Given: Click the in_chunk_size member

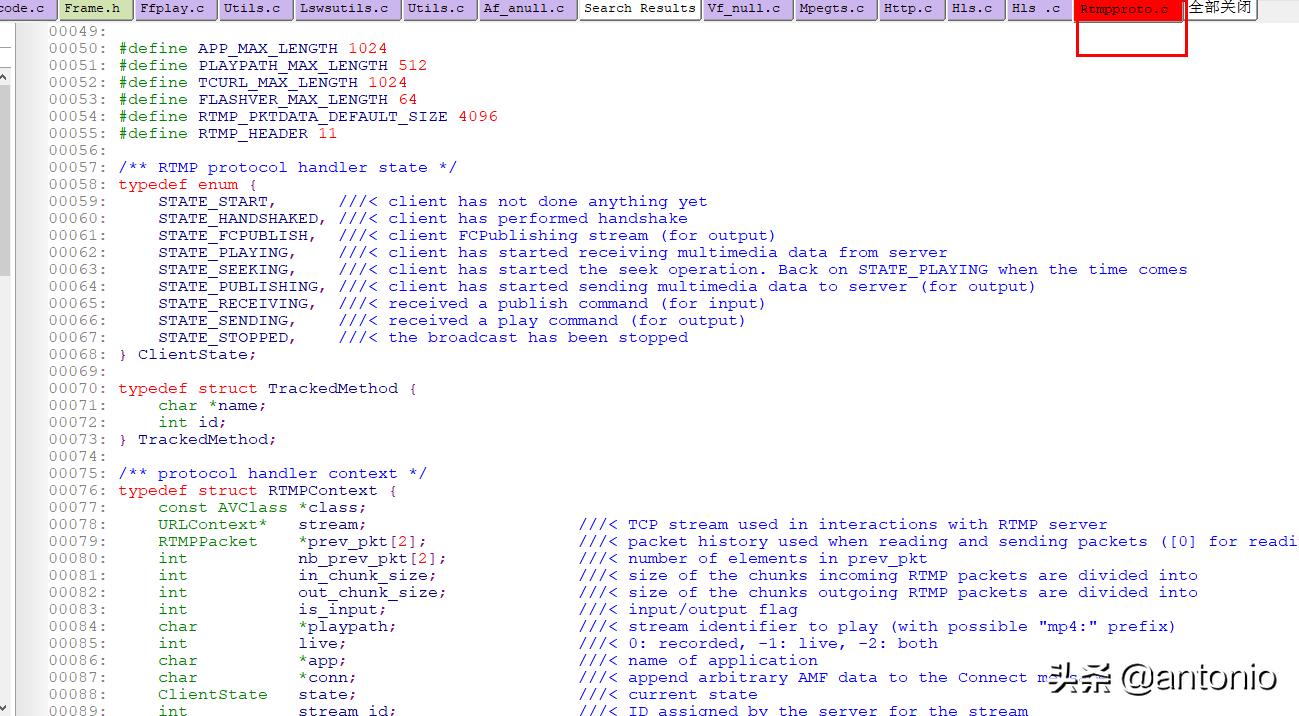Looking at the screenshot, I should pyautogui.click(x=363, y=575).
